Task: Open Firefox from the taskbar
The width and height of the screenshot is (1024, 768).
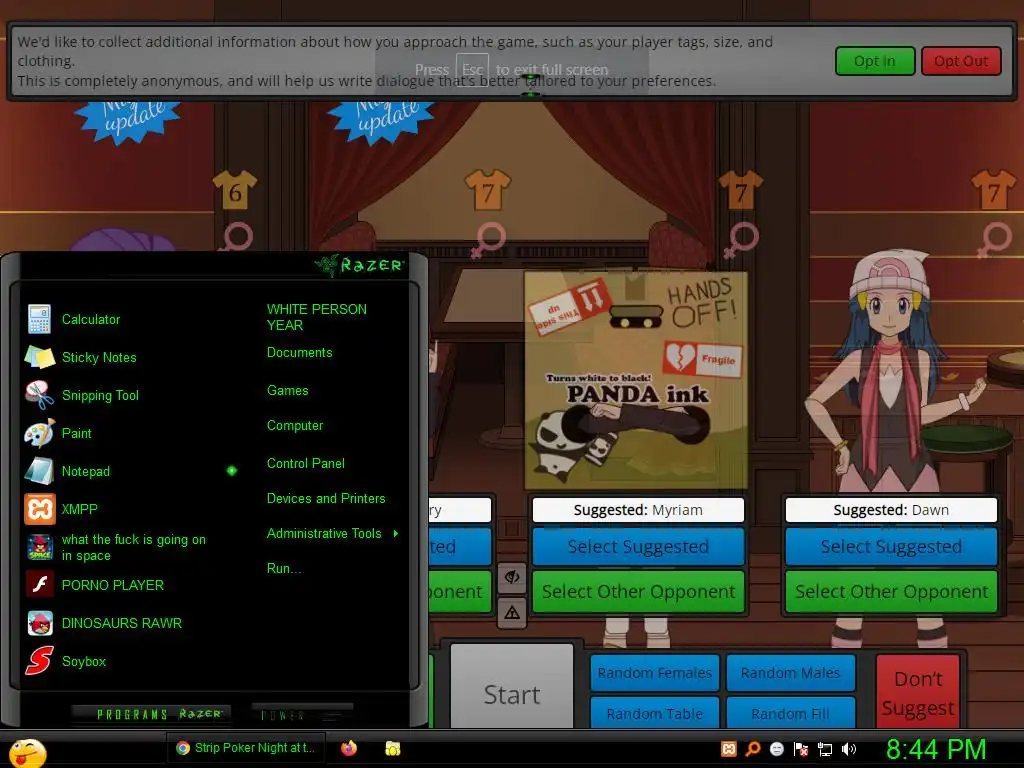Action: [349, 748]
